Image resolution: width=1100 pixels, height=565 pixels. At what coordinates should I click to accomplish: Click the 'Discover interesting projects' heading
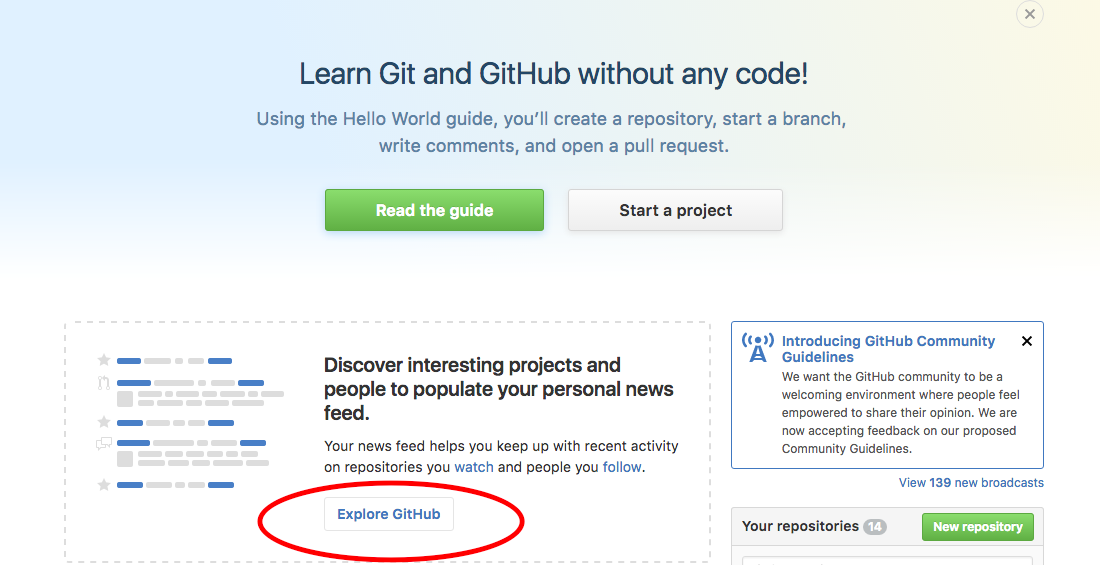(498, 389)
